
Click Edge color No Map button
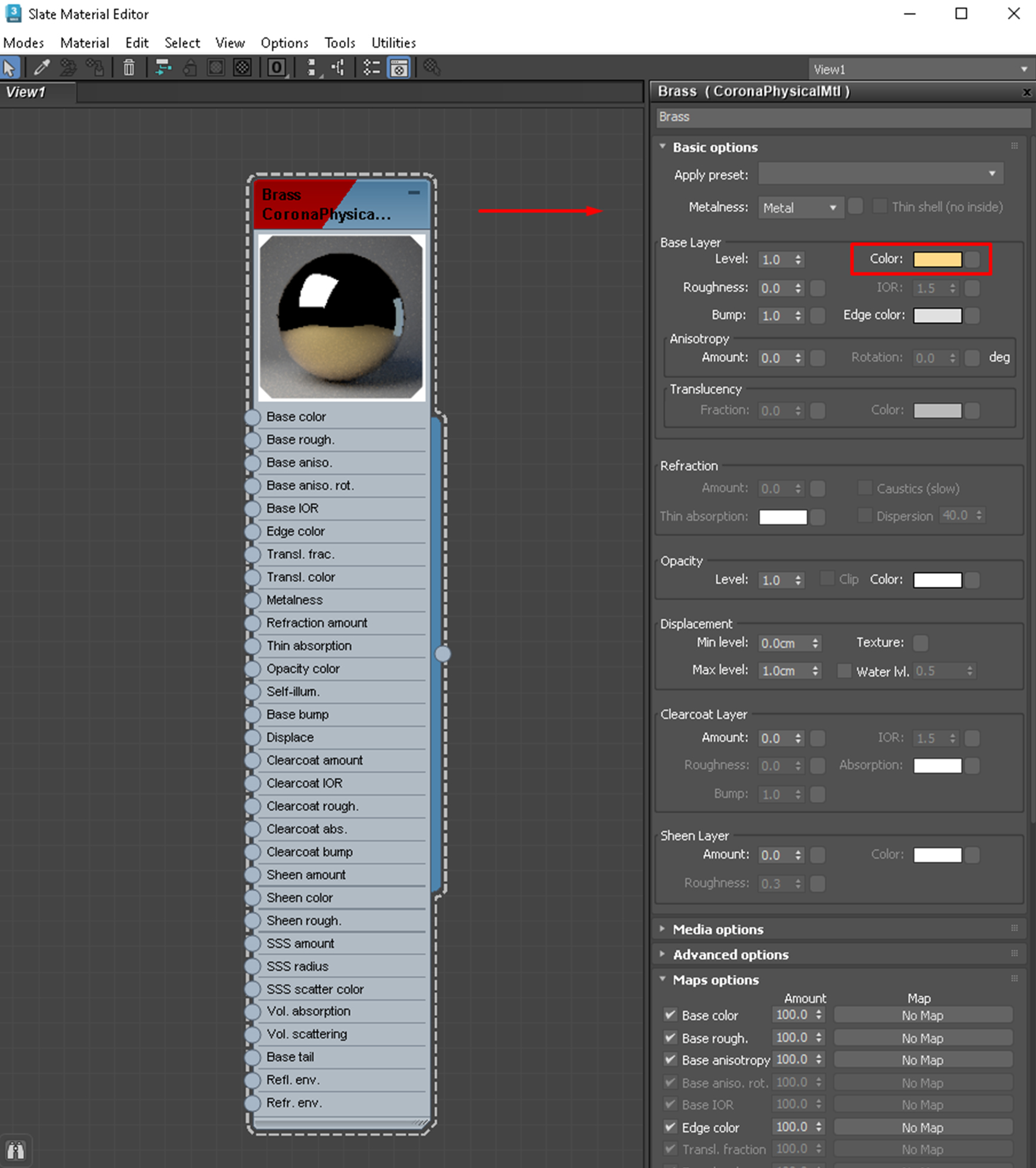pos(923,1127)
